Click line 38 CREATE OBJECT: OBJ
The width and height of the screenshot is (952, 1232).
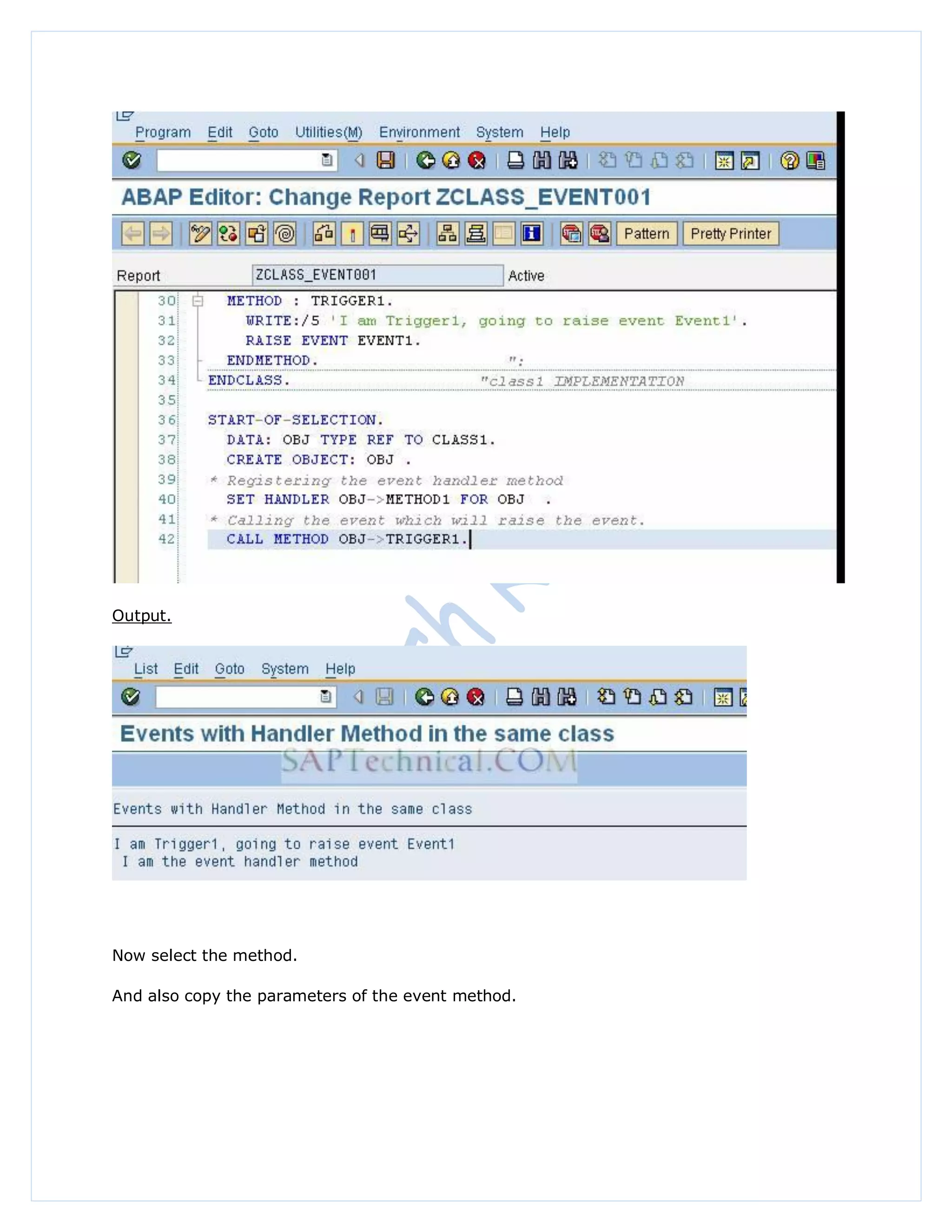point(318,460)
